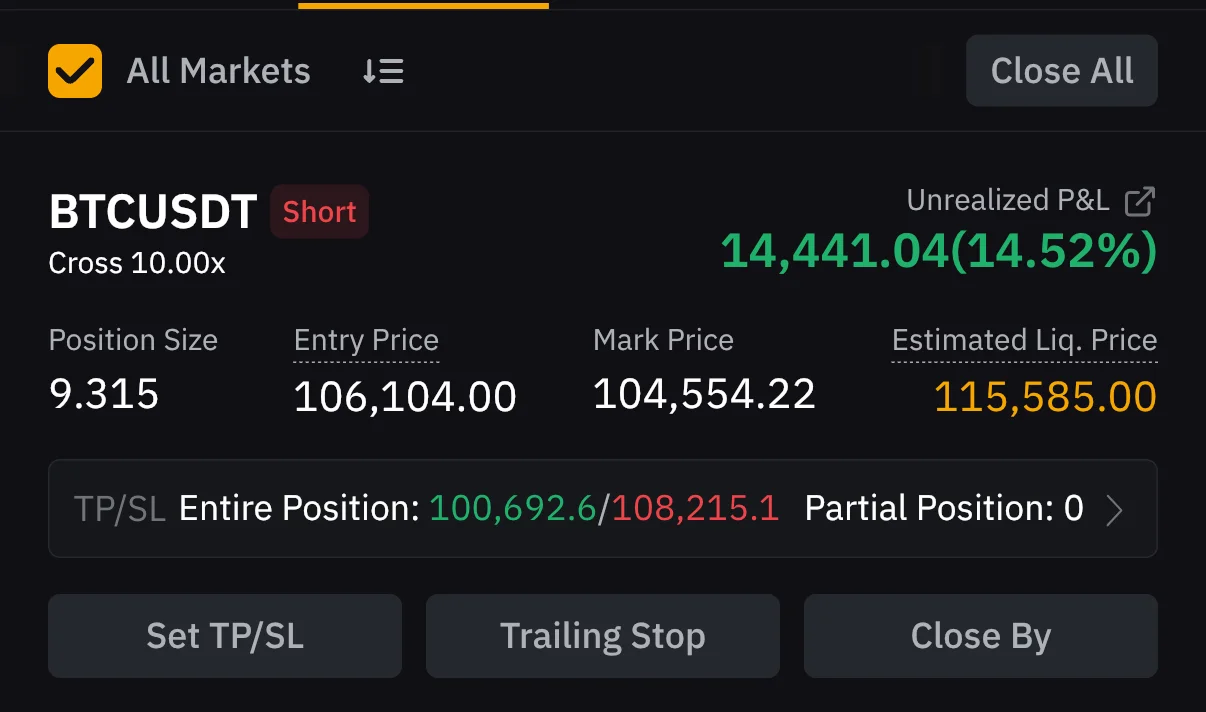
Task: Adjust Cross 10.00x leverage label
Action: [x=137, y=263]
